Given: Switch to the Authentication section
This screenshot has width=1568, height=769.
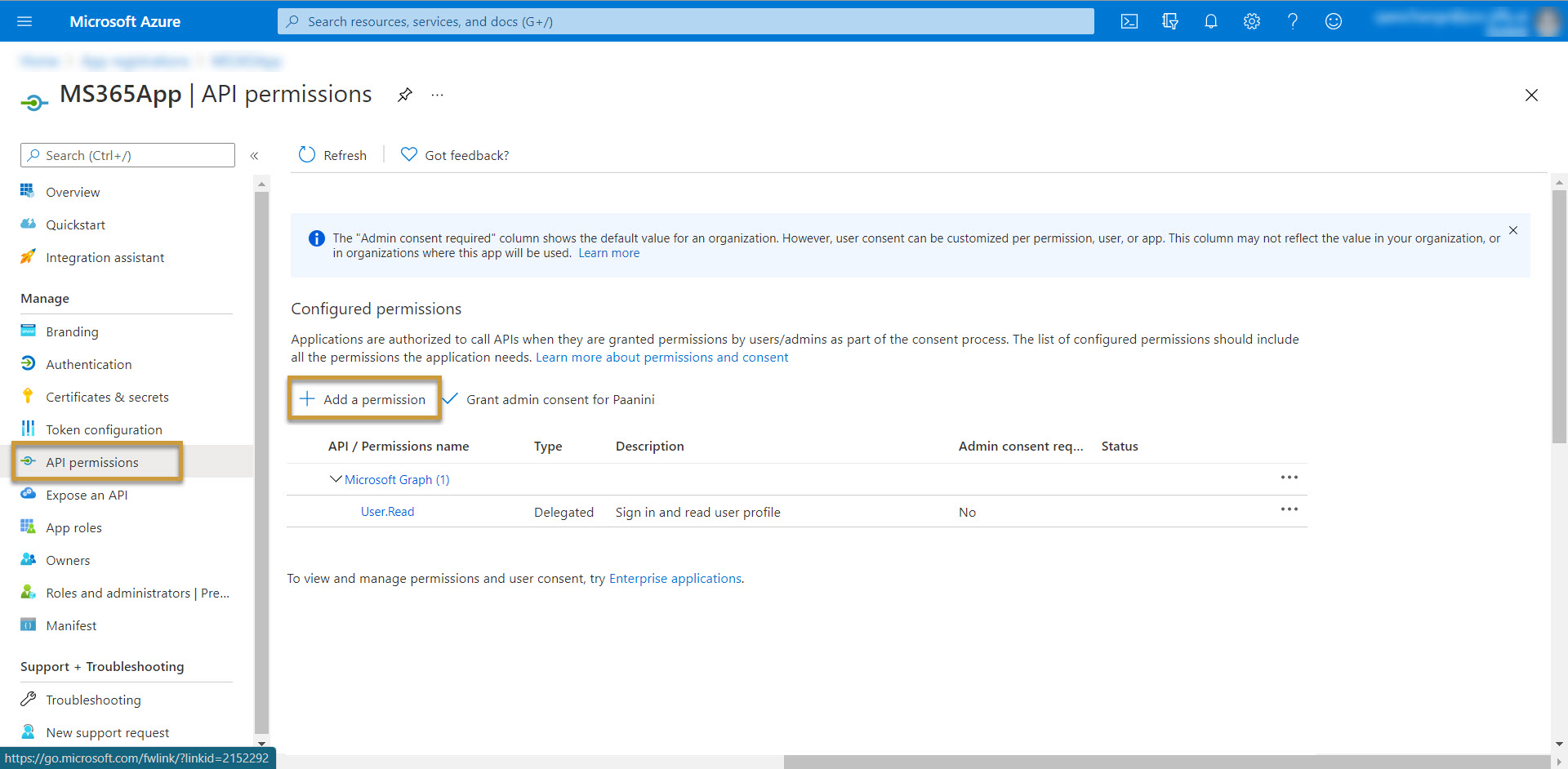Looking at the screenshot, I should (x=88, y=363).
